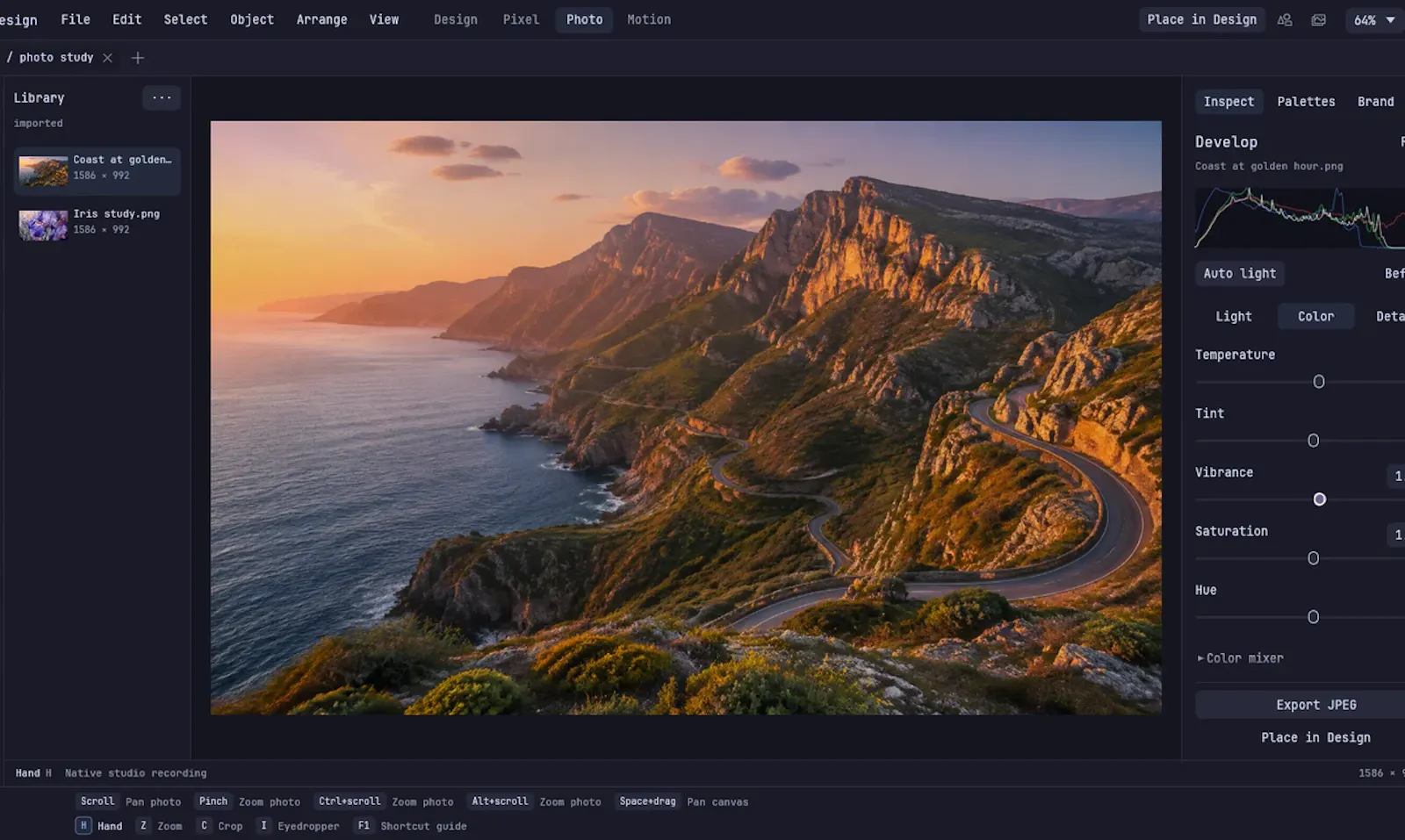Open the 64% zoom level dropdown

pos(1374,19)
